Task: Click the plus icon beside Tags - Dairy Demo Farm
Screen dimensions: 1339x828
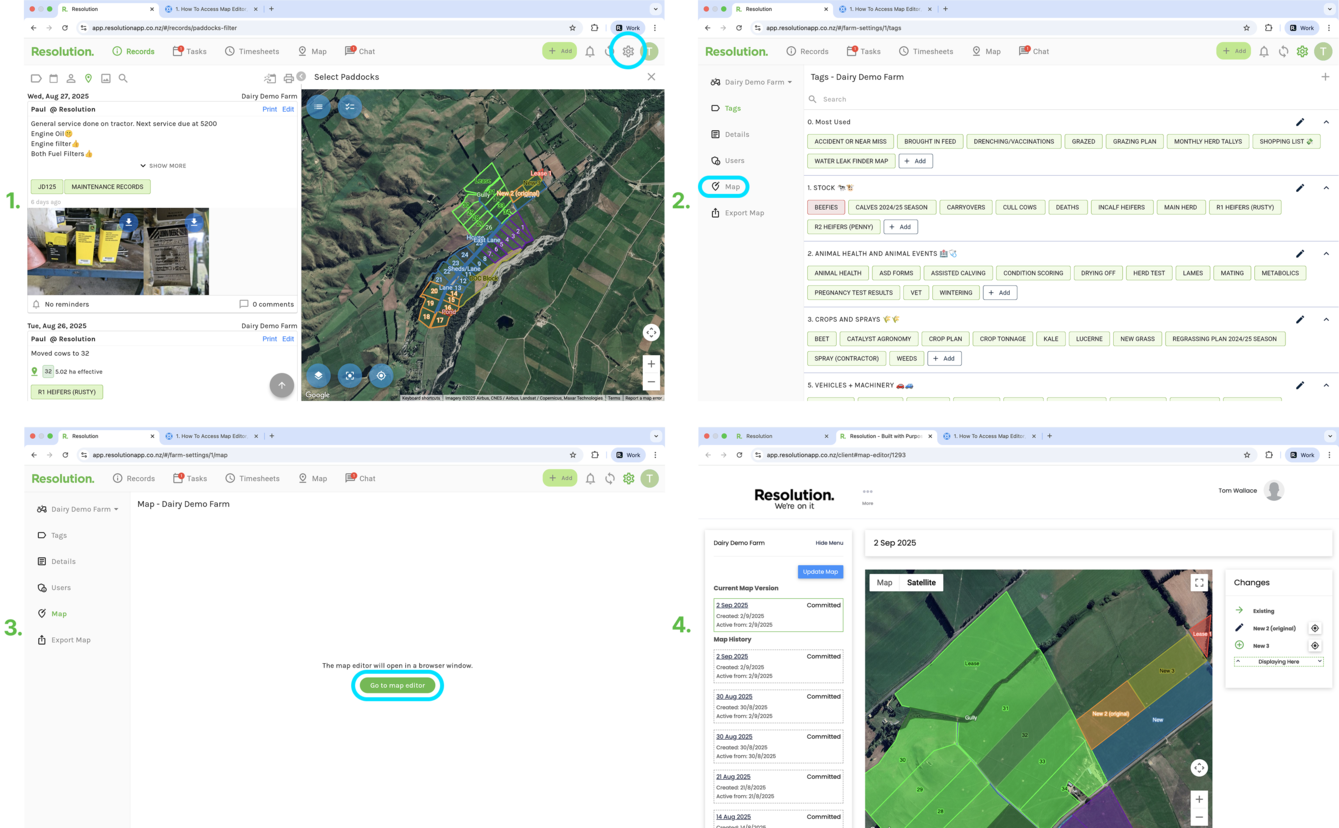Action: pyautogui.click(x=1325, y=77)
